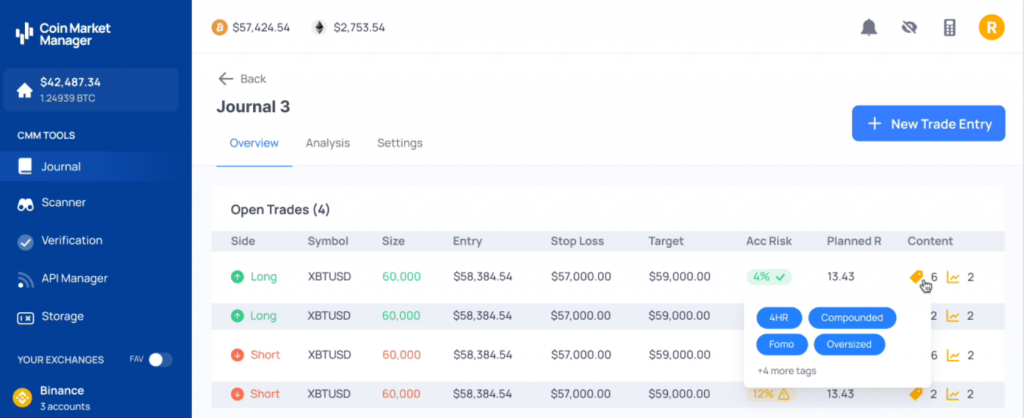Click the home icon beside account balance
Screen dimensions: 1024x418
25,90
